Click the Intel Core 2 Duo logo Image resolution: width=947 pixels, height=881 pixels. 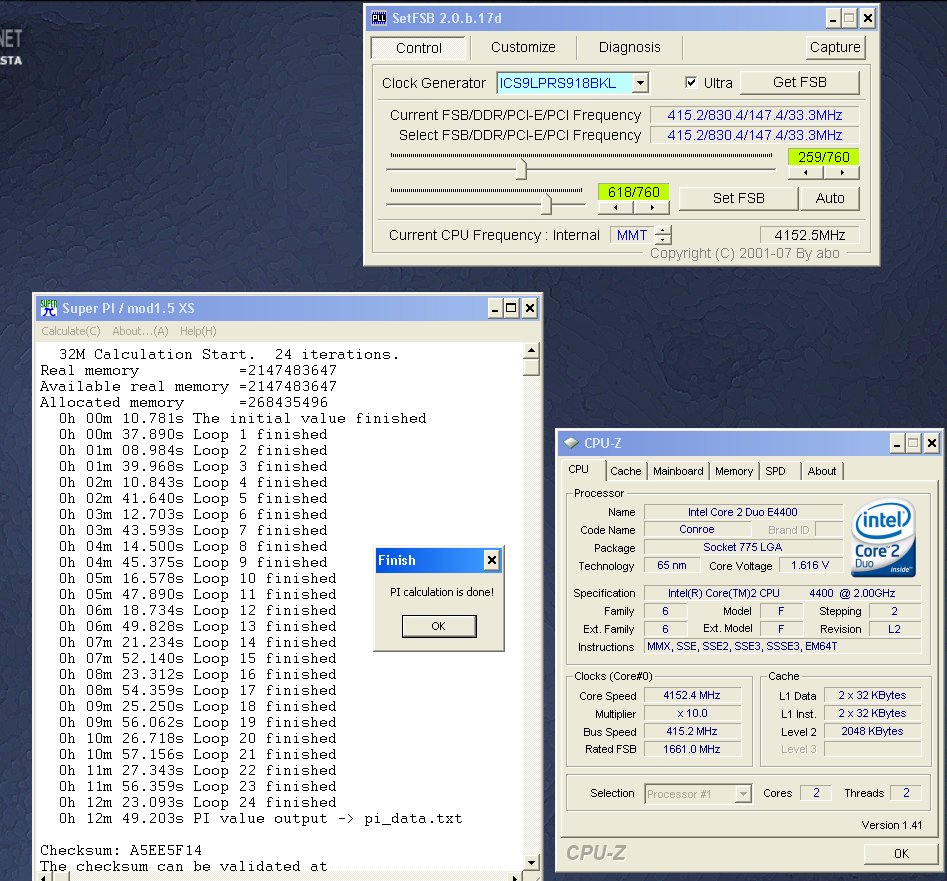(x=884, y=537)
